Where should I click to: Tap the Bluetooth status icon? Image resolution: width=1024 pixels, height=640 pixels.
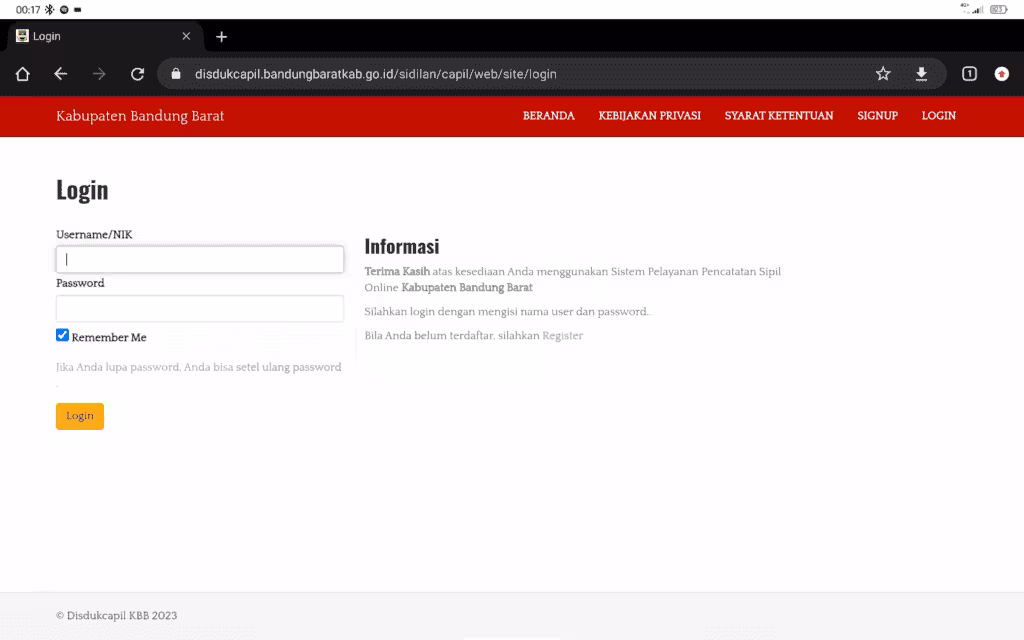pyautogui.click(x=50, y=10)
